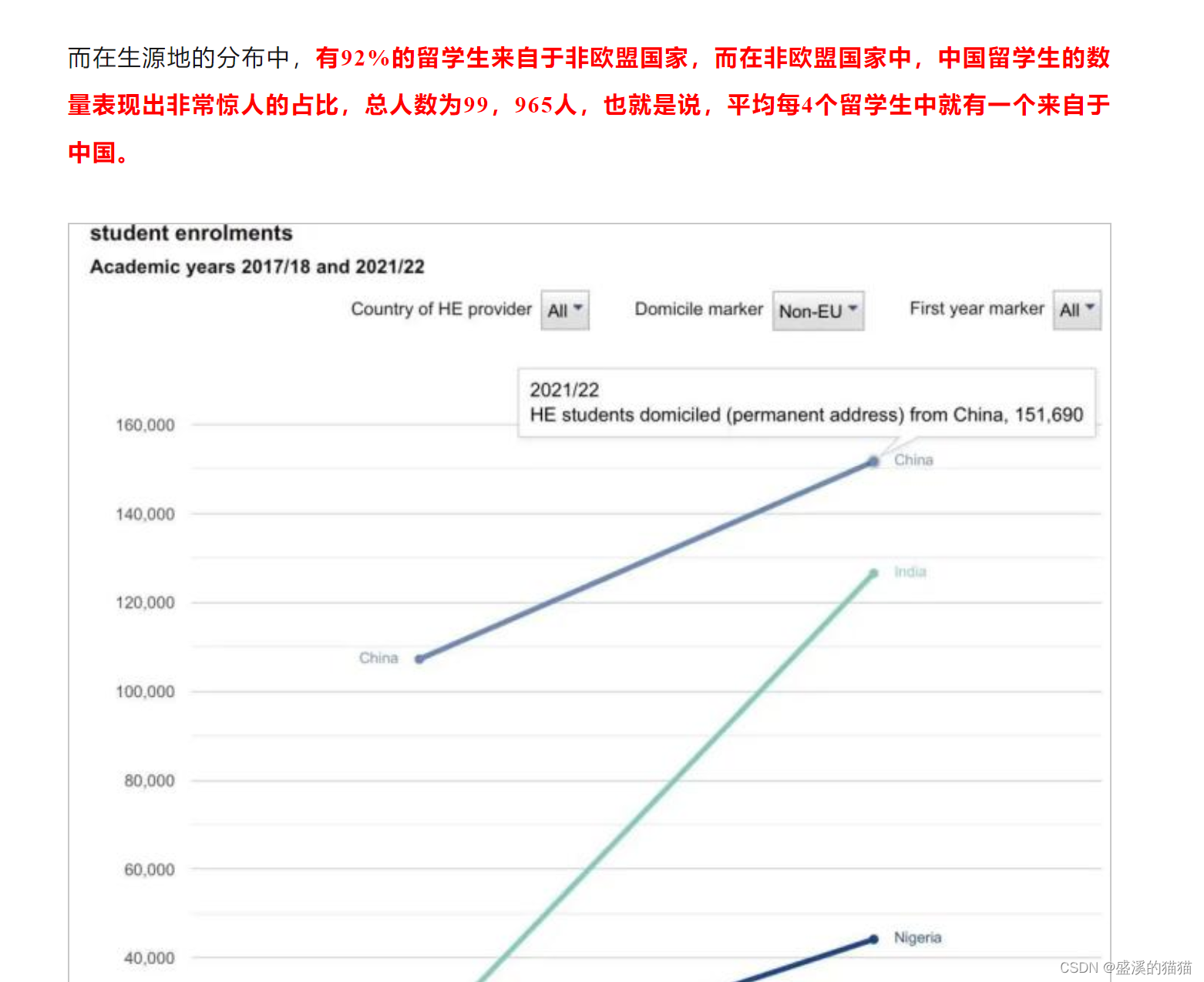The width and height of the screenshot is (1204, 982).
Task: Click the Academic years 2017/18 and 2021/22 subtitle
Action: click(257, 267)
